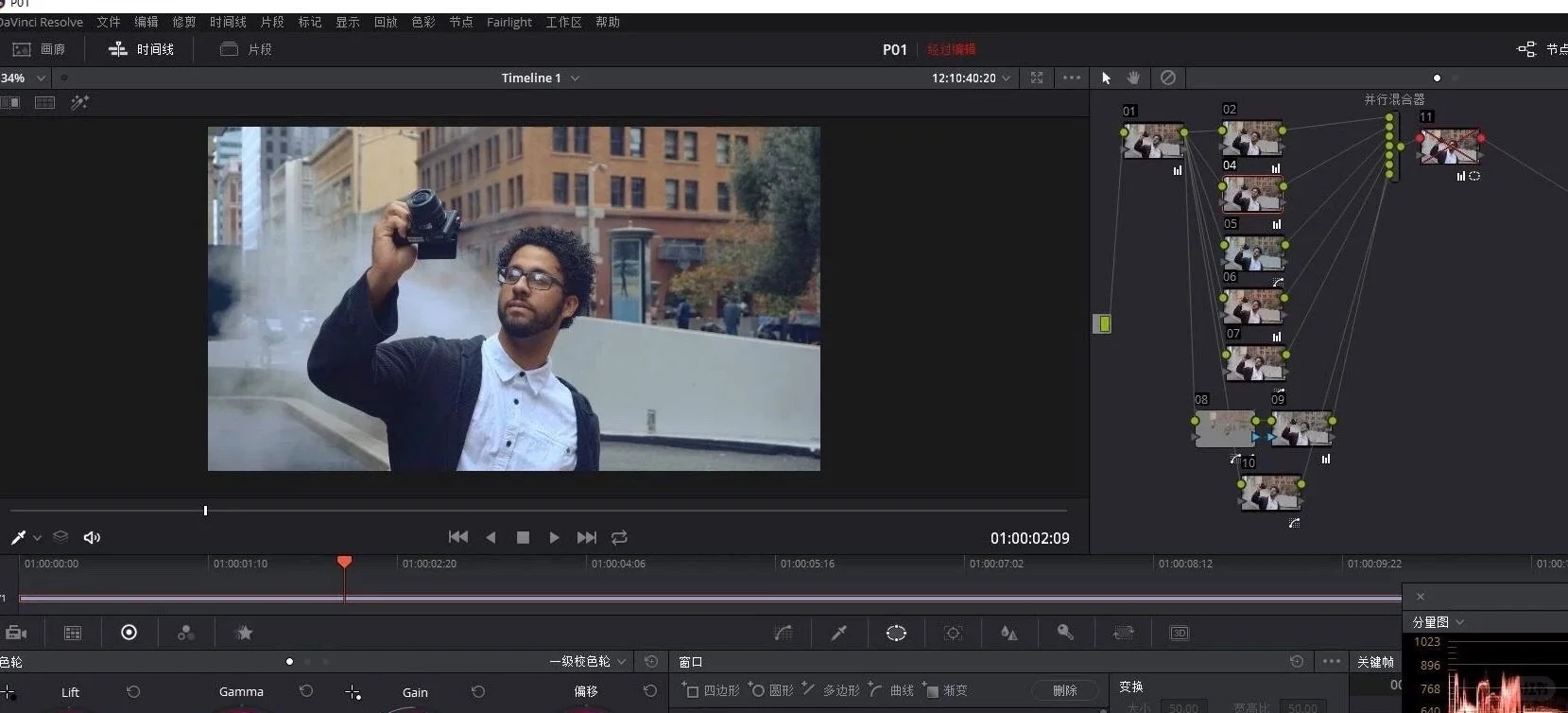Select the Color Wheels palette icon
This screenshot has height=713, width=1568.
tap(129, 633)
